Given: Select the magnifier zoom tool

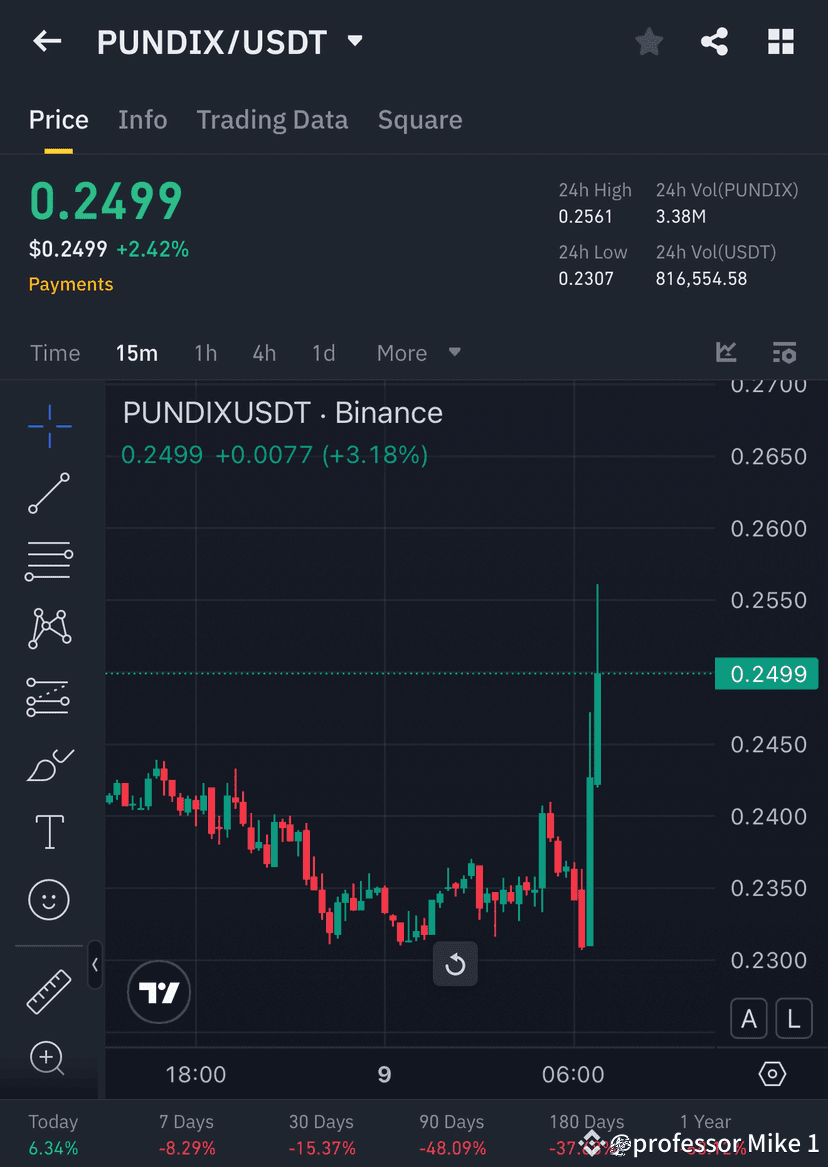Looking at the screenshot, I should [x=48, y=1058].
